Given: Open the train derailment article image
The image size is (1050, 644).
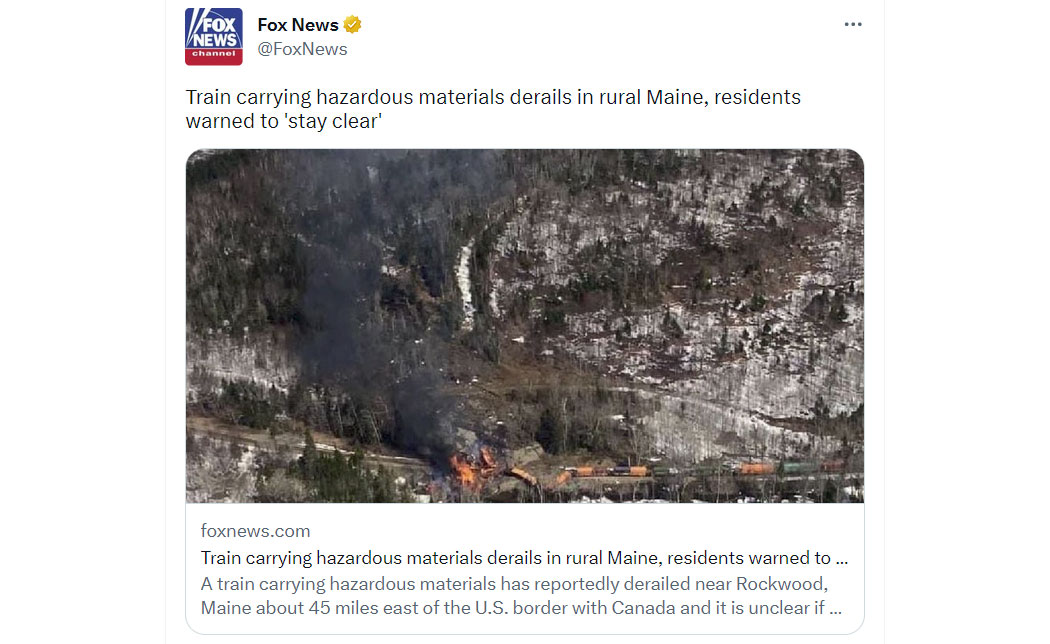Looking at the screenshot, I should [524, 325].
